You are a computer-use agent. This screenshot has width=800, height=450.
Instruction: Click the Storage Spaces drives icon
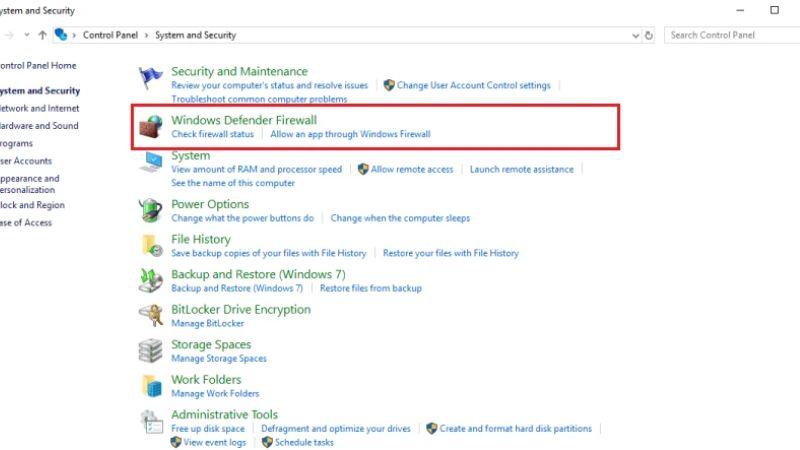point(152,351)
